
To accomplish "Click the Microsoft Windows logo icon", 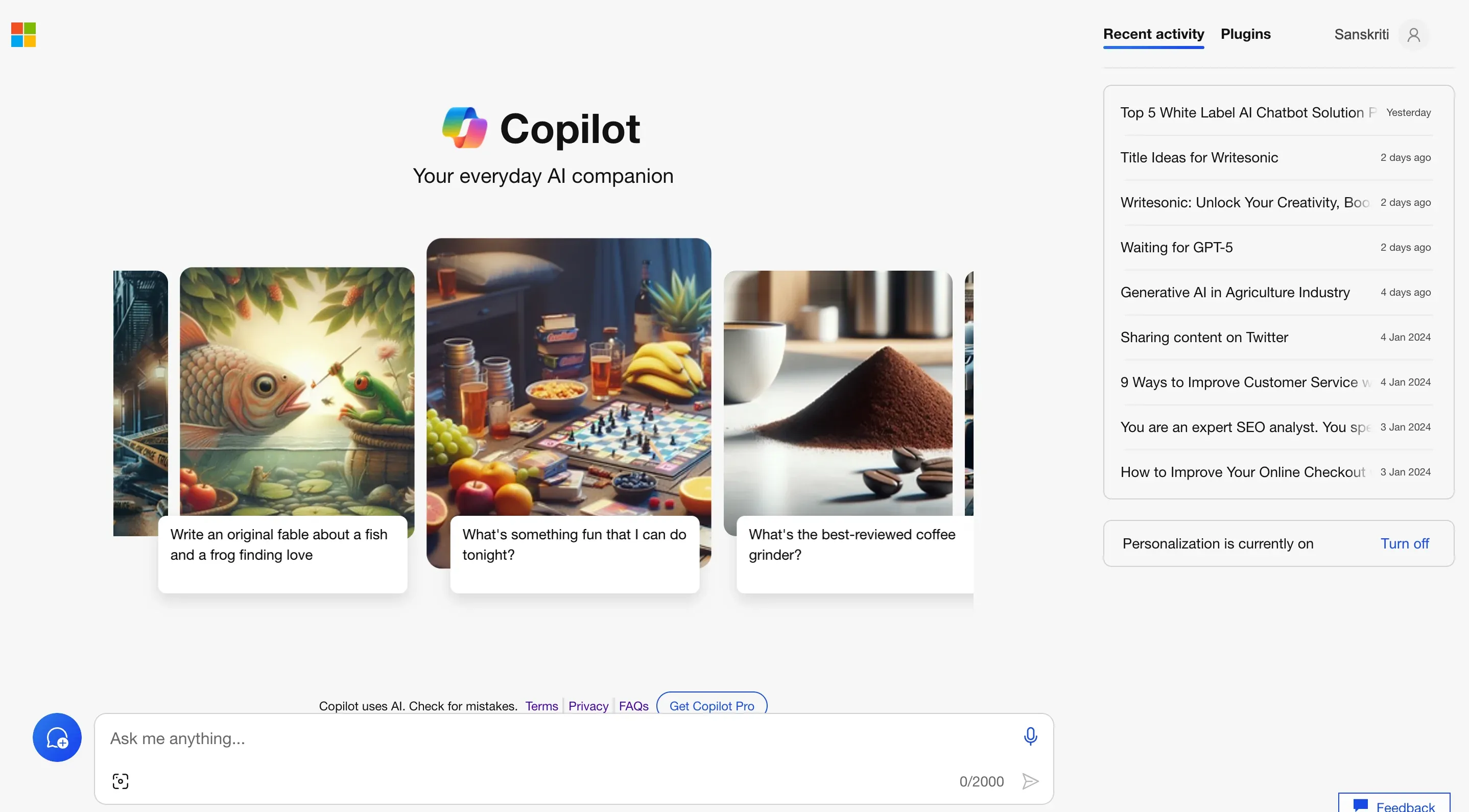I will [24, 34].
